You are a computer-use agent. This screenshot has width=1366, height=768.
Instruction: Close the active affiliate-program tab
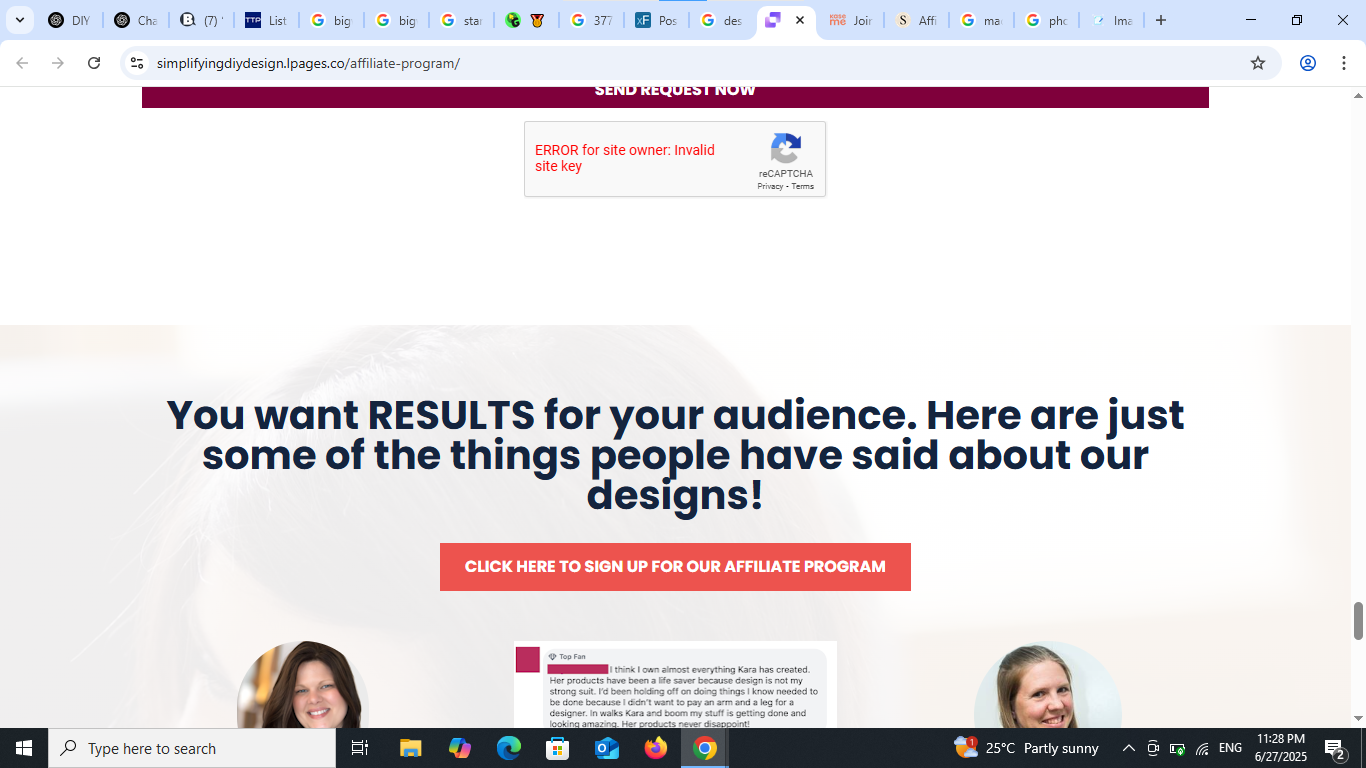[x=800, y=20]
